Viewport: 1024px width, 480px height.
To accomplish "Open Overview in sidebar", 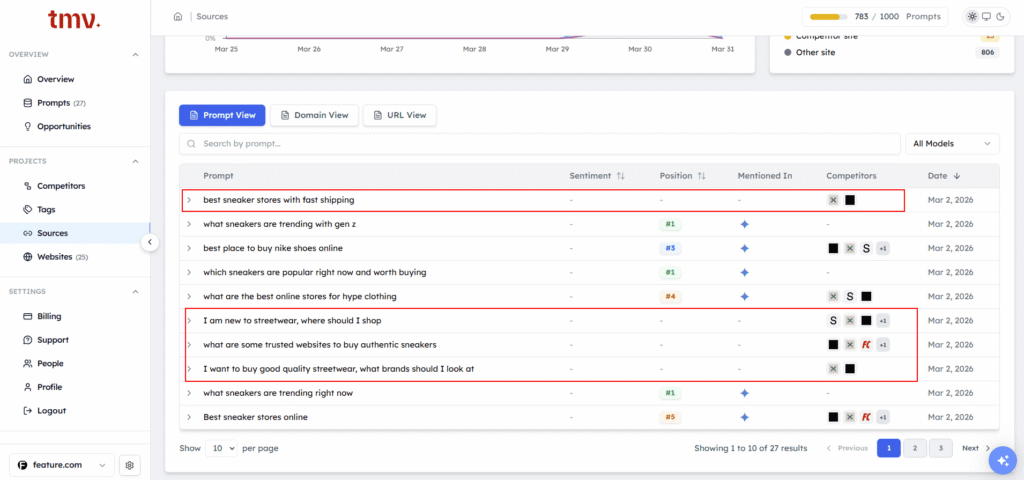I will 56,79.
